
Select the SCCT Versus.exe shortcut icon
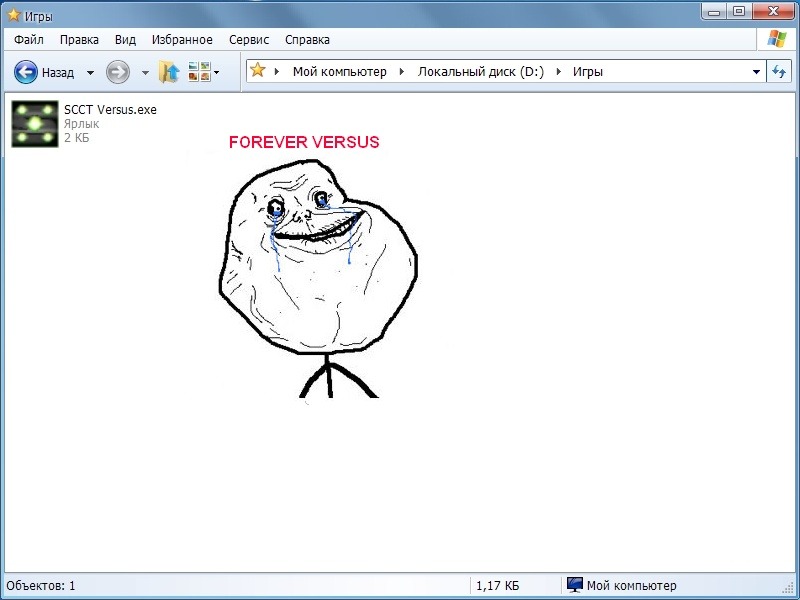click(35, 124)
